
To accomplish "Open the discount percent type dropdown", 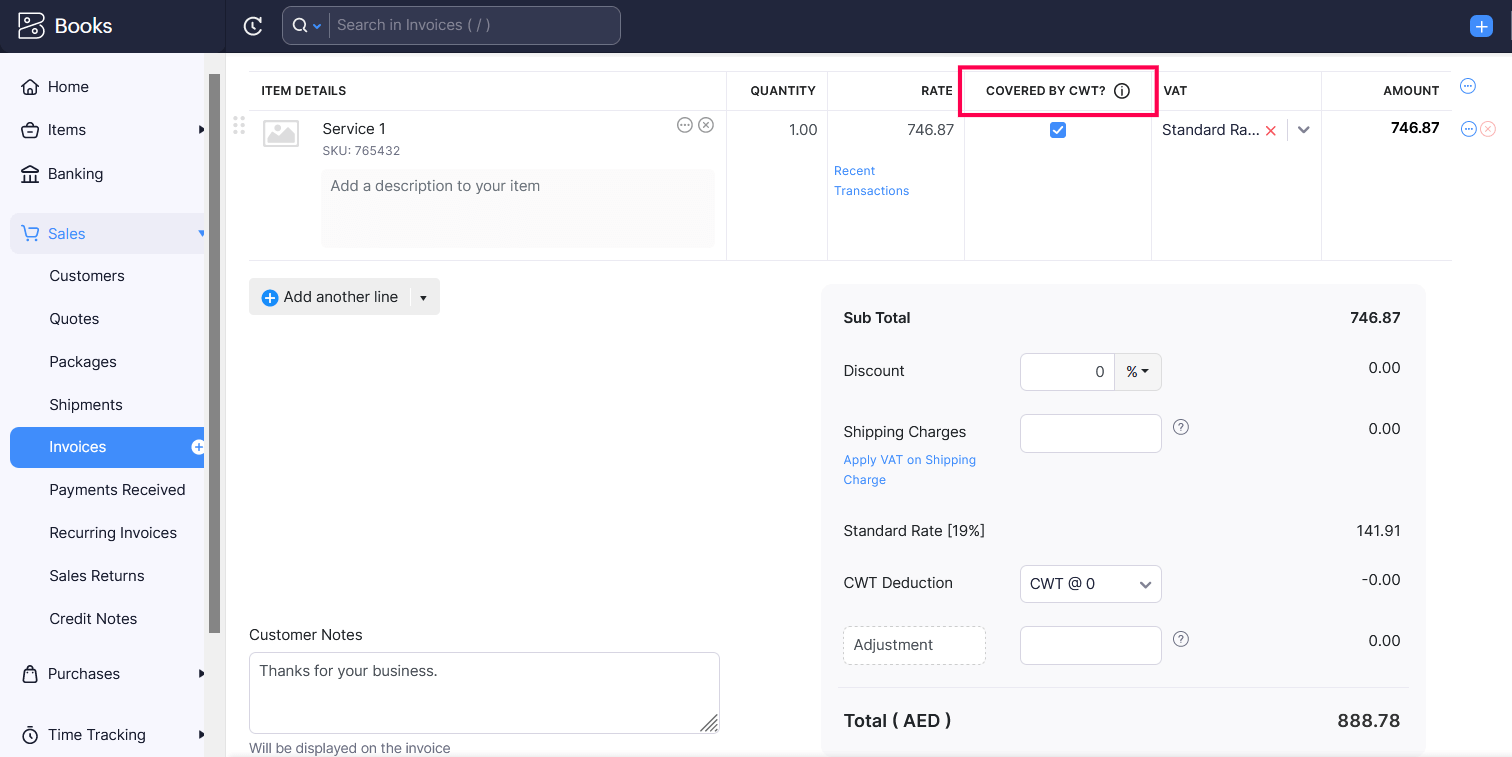I will pos(1137,372).
